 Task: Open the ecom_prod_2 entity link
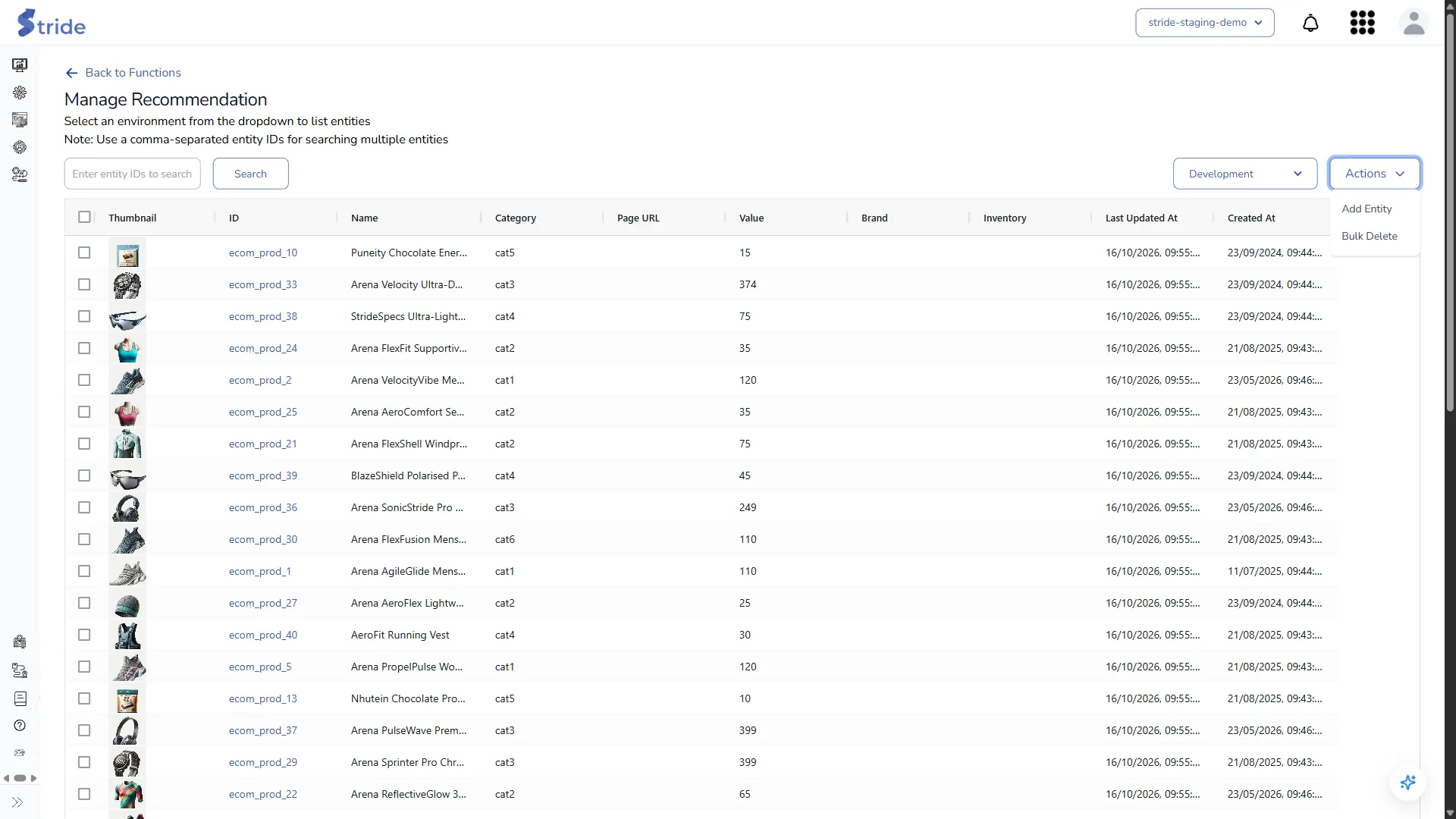(x=259, y=380)
